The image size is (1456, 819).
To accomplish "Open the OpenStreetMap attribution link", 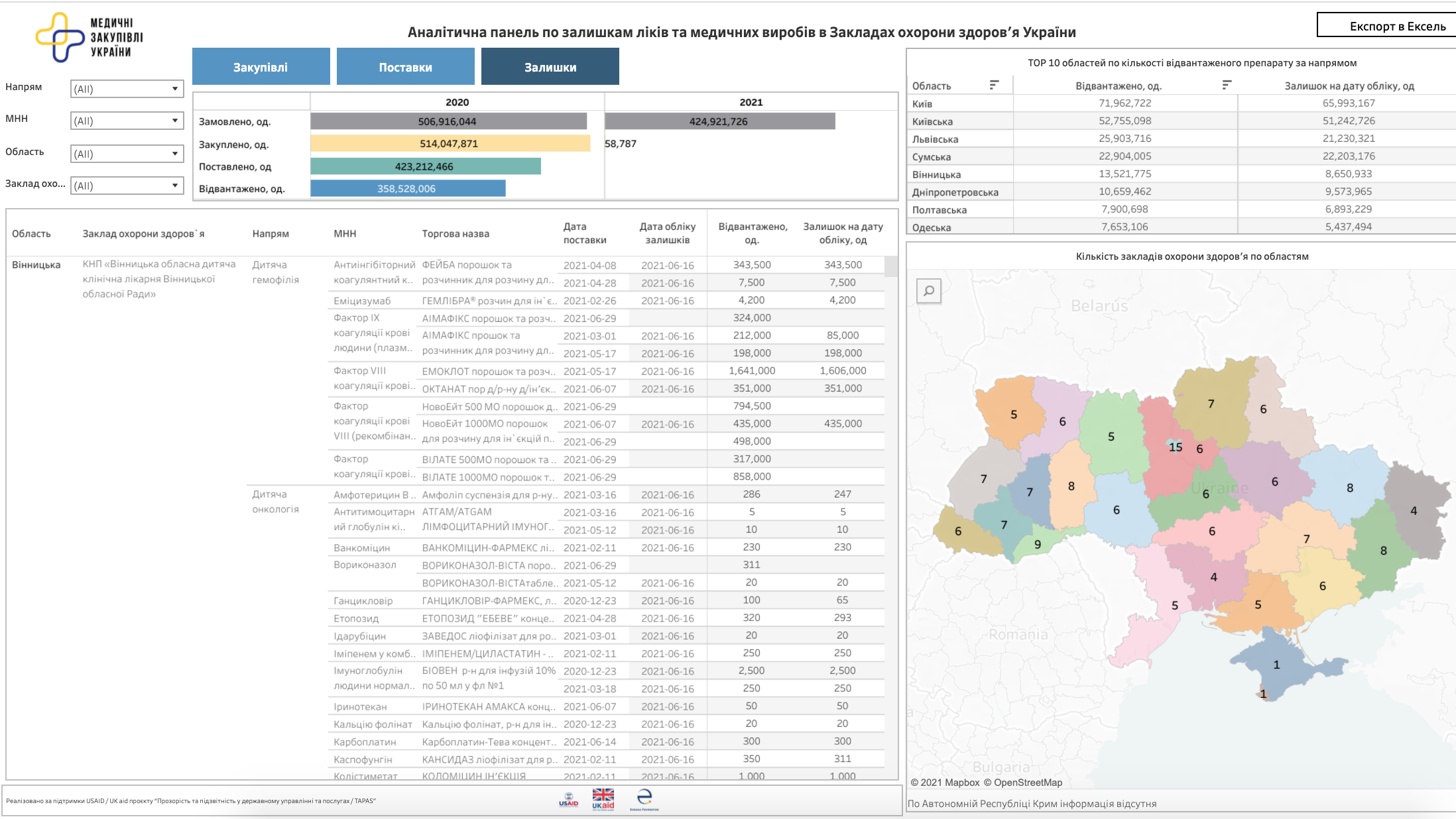I will [x=1023, y=783].
